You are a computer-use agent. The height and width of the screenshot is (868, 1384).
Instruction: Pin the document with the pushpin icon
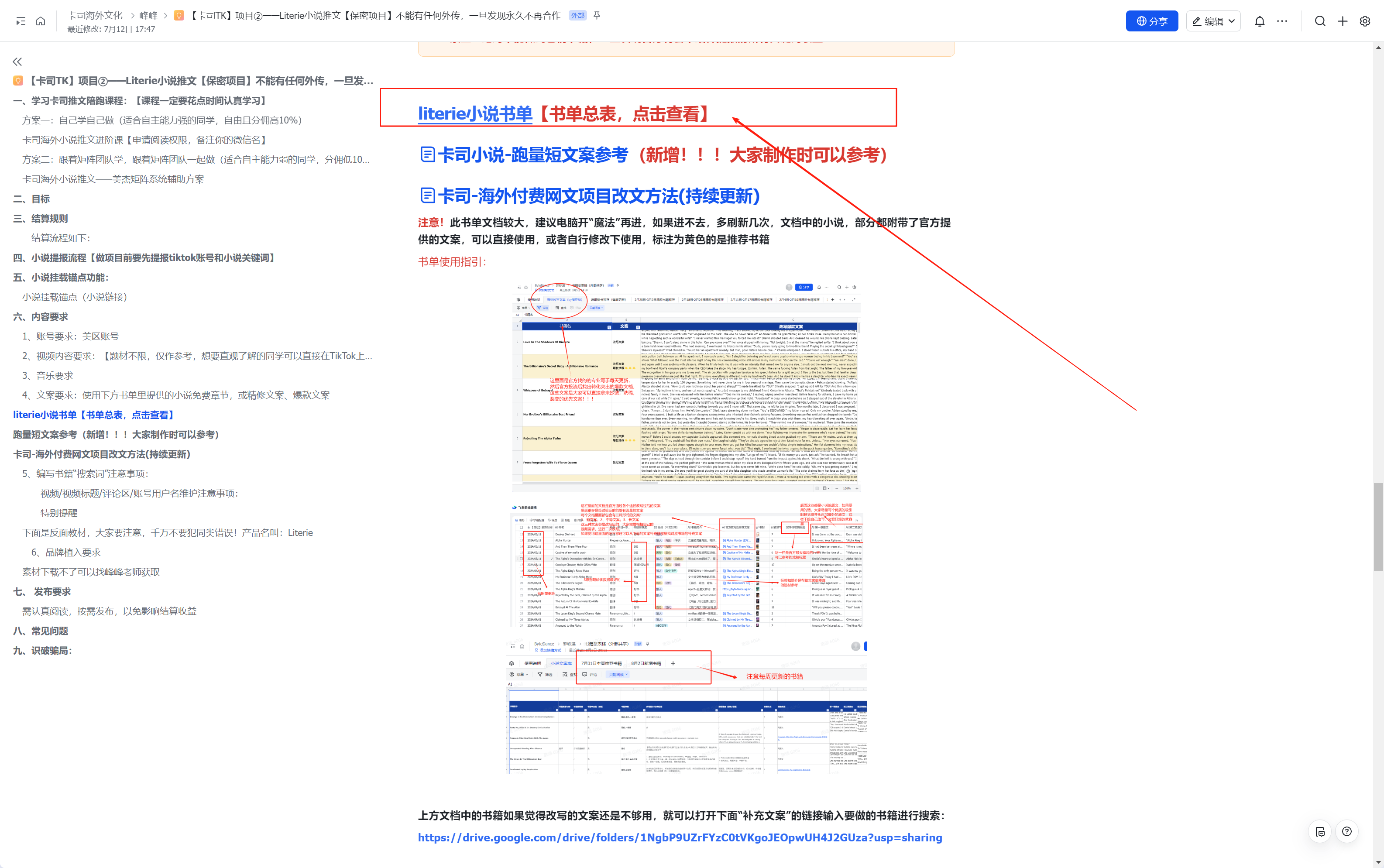coord(597,16)
